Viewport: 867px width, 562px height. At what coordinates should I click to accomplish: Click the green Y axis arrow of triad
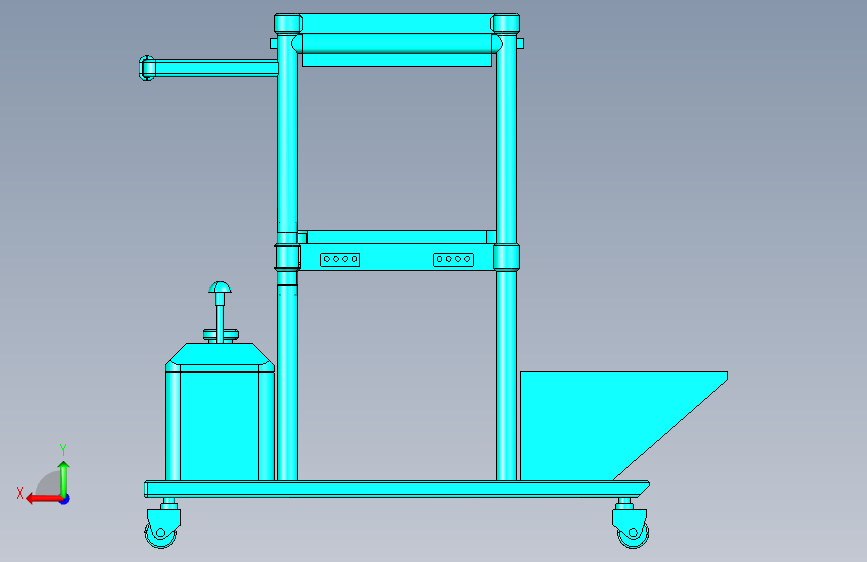click(x=64, y=479)
